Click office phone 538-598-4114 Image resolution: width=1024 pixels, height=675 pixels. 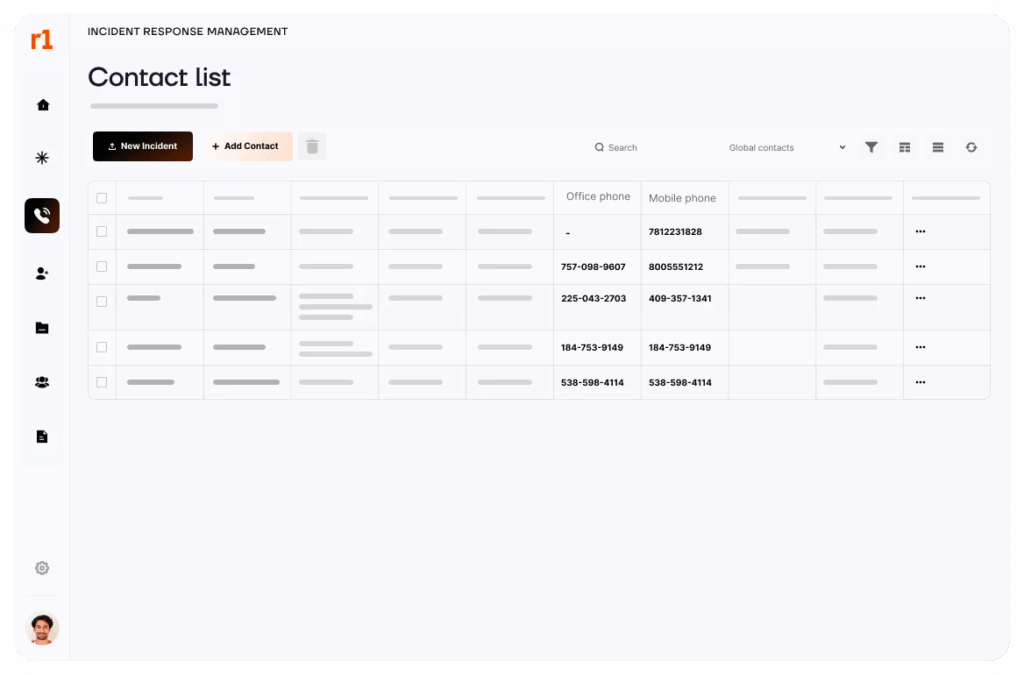tap(592, 383)
